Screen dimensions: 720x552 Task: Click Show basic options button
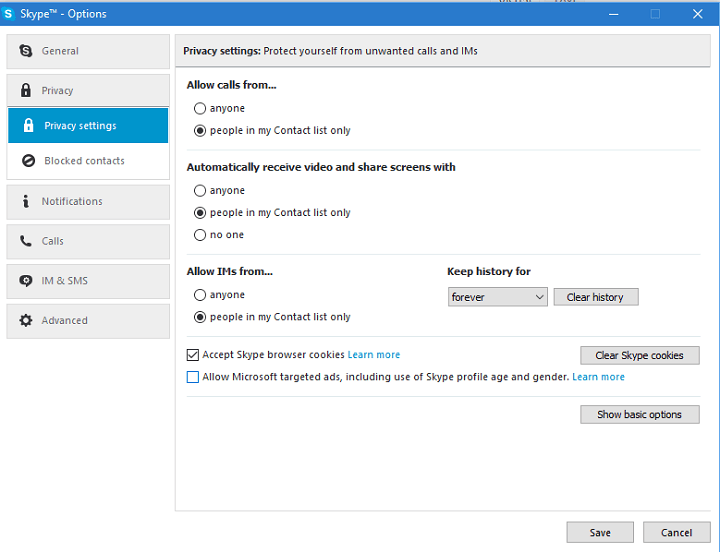click(640, 414)
